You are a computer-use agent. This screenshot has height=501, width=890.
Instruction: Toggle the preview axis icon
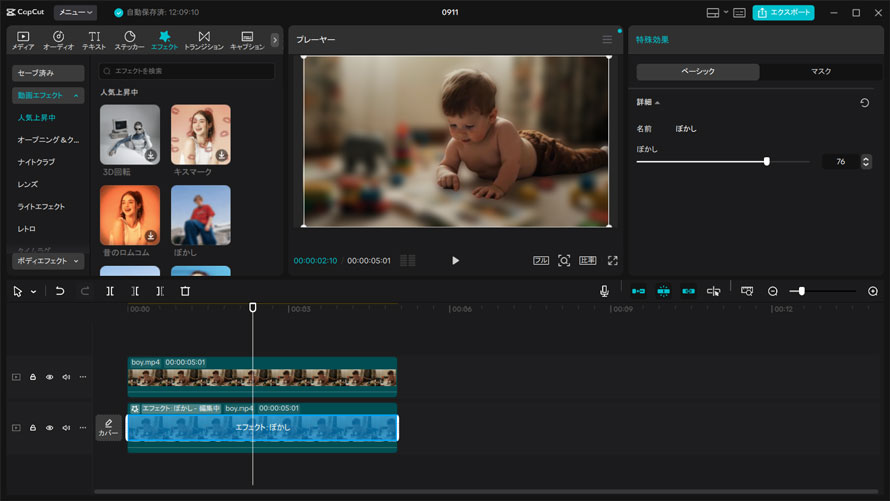pyautogui.click(x=713, y=291)
